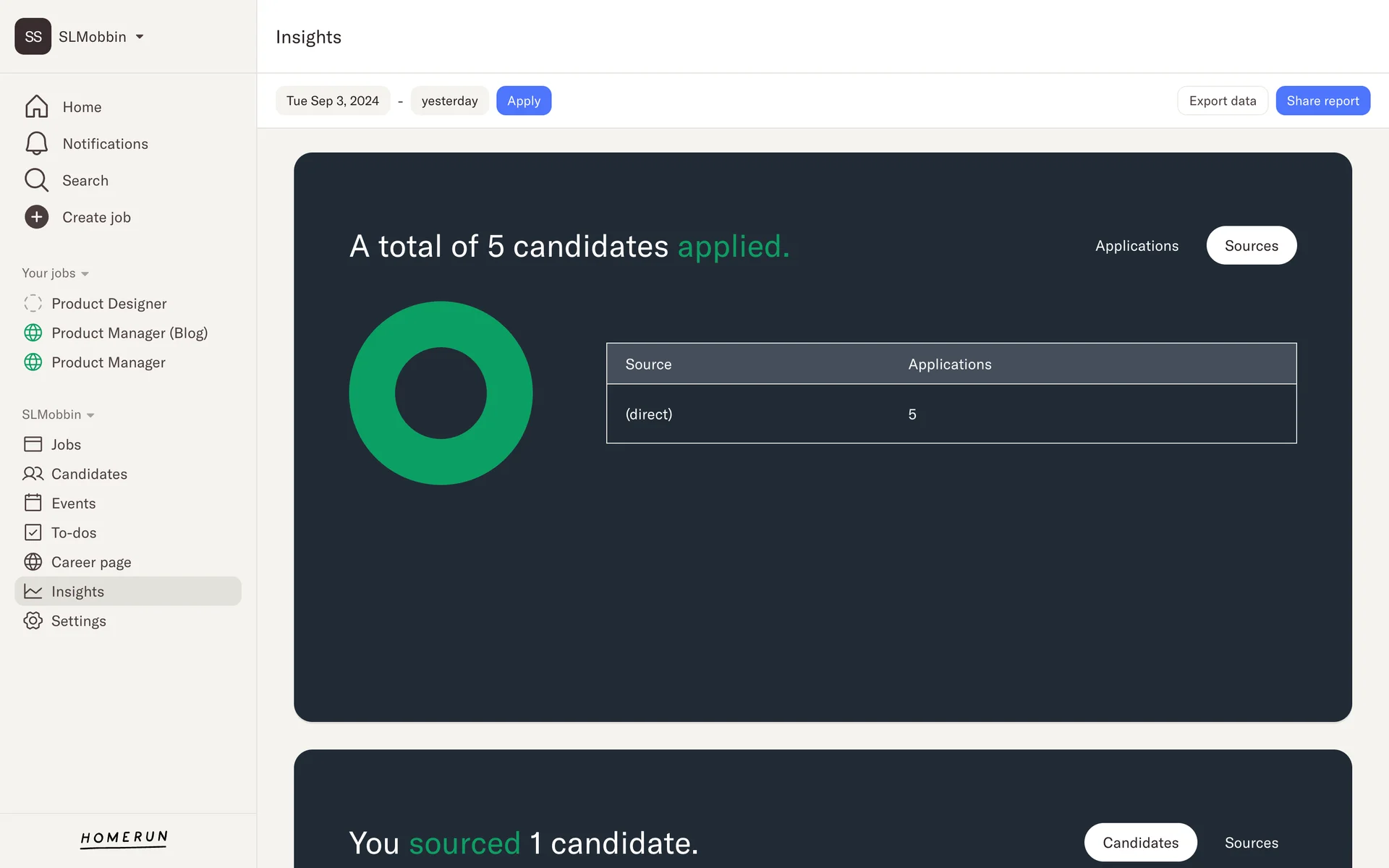The height and width of the screenshot is (868, 1389).
Task: Click the Career page globe icon
Action: click(33, 562)
